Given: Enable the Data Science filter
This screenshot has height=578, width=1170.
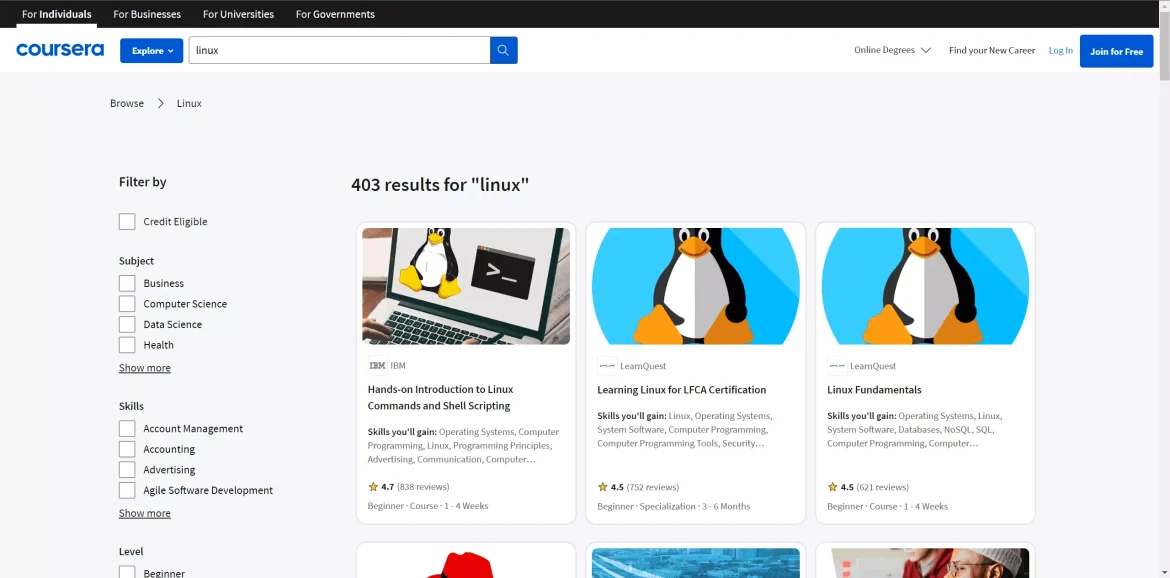Looking at the screenshot, I should pos(127,324).
